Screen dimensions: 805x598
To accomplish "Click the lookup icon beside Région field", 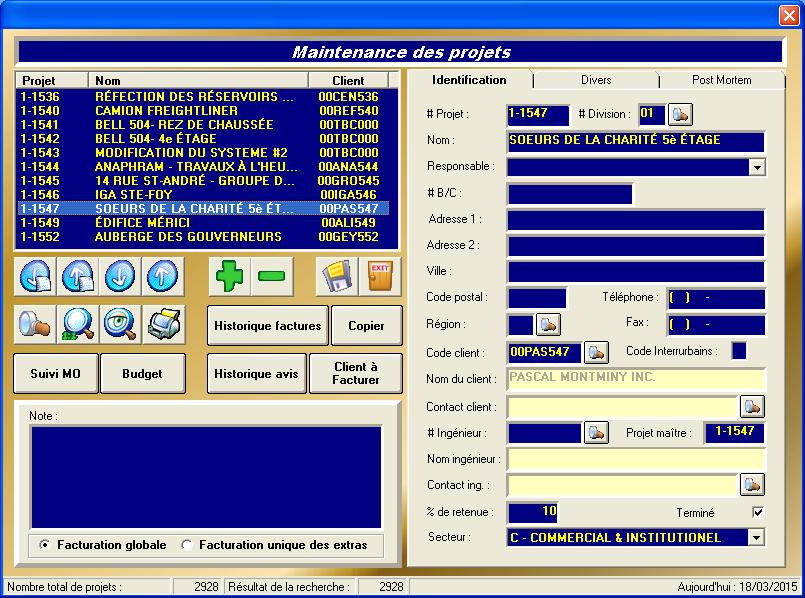I will point(548,324).
